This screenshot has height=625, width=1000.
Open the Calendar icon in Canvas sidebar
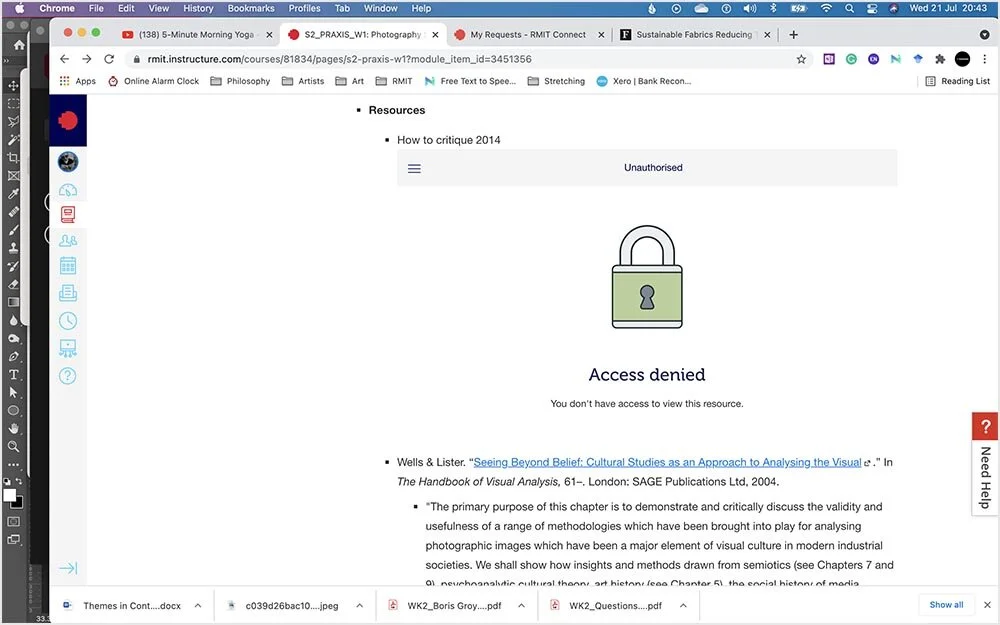[68, 265]
